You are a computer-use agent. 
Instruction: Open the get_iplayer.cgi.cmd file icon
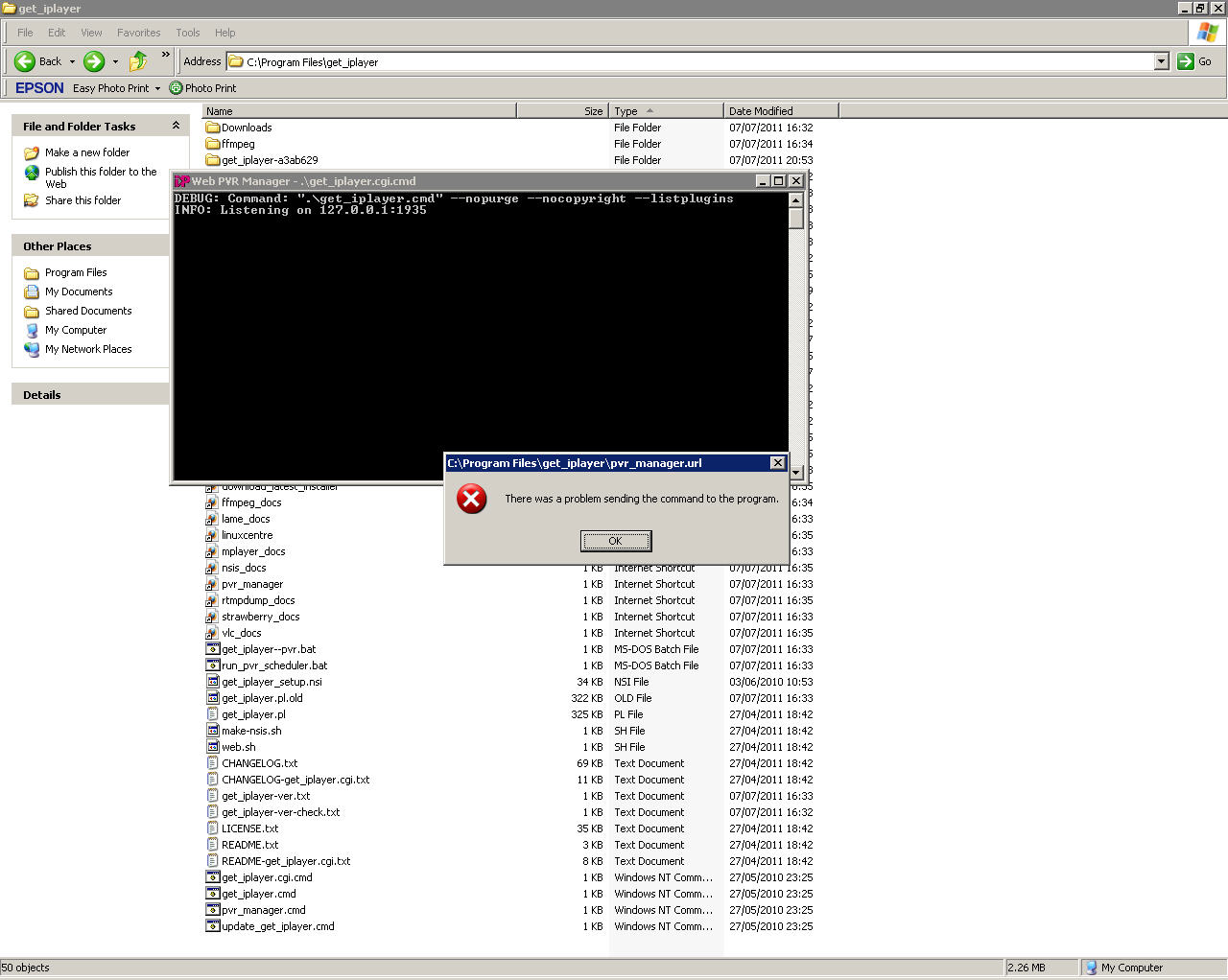tap(213, 877)
